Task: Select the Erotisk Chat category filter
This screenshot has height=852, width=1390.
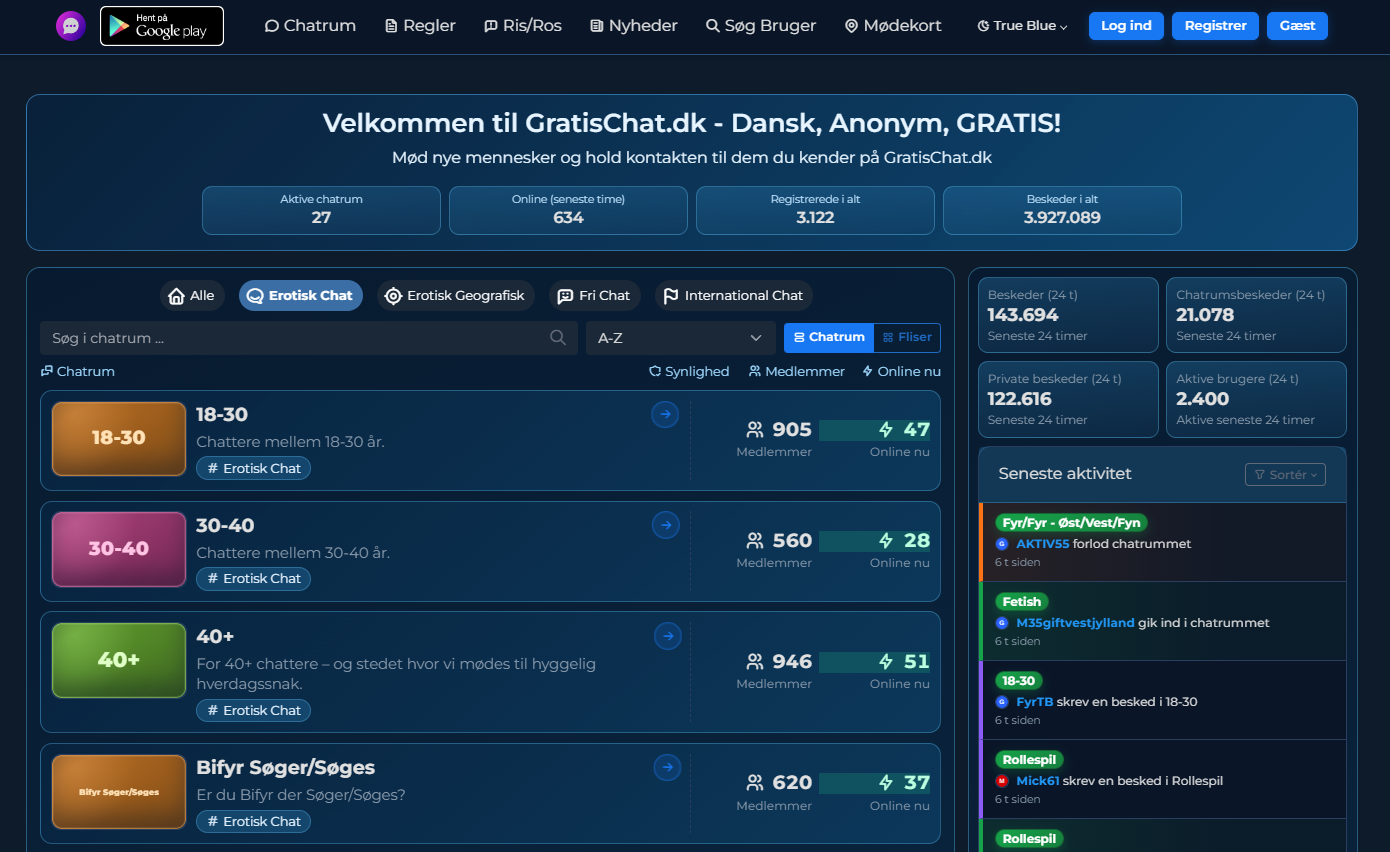Action: (x=300, y=296)
